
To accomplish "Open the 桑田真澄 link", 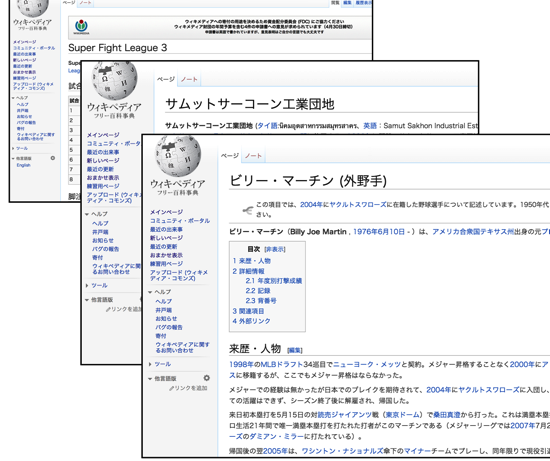I will [447, 415].
